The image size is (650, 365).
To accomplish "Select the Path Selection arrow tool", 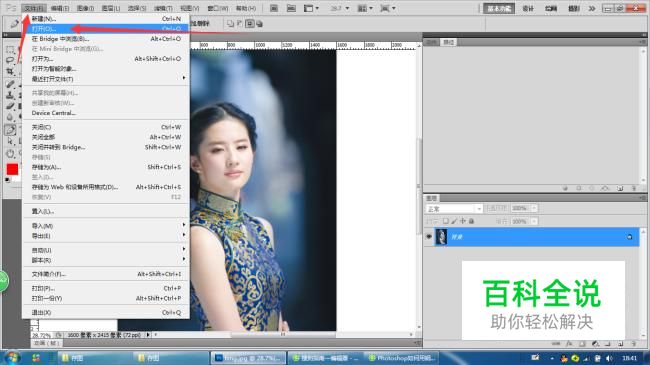I will pyautogui.click(x=10, y=142).
